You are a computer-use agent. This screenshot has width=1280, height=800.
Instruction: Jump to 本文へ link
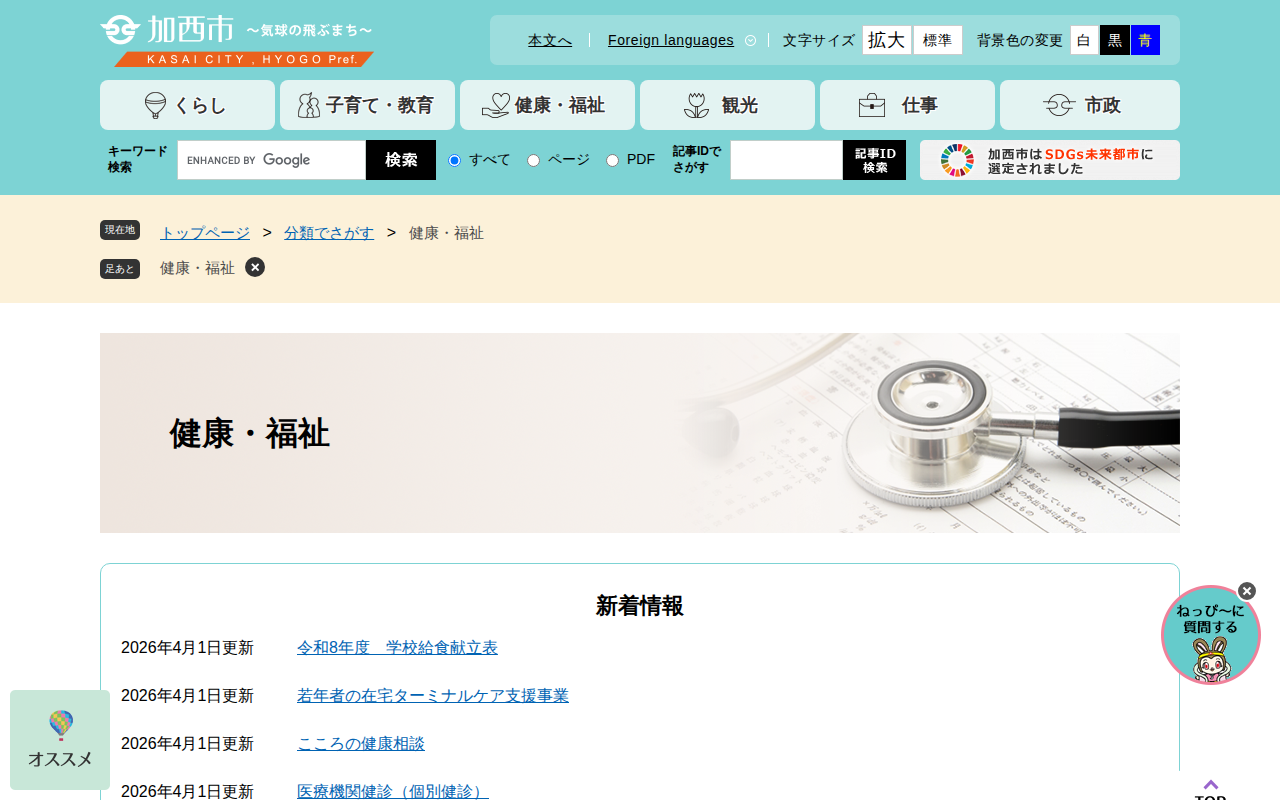pos(550,40)
